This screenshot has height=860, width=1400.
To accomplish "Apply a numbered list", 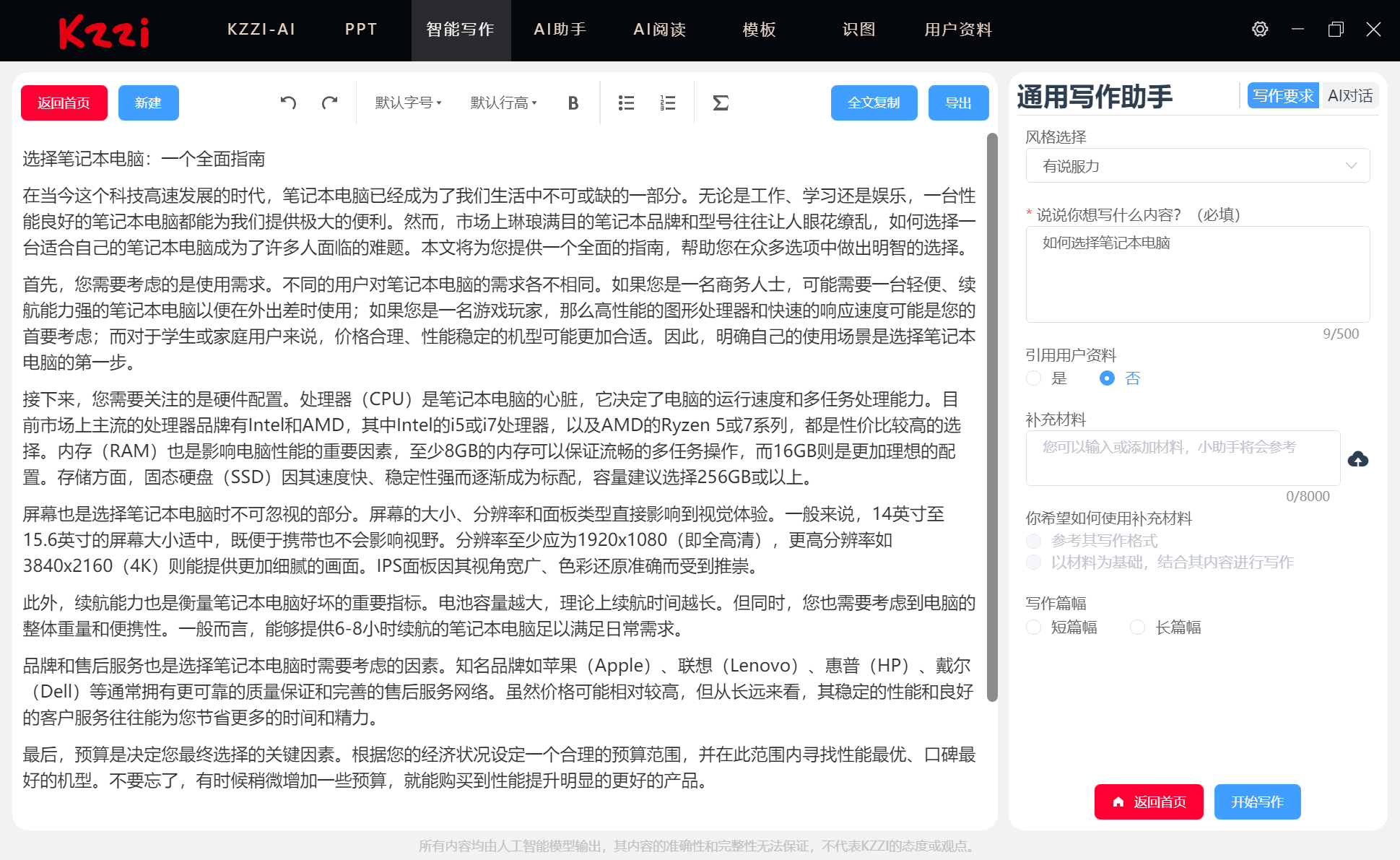I will click(x=668, y=103).
